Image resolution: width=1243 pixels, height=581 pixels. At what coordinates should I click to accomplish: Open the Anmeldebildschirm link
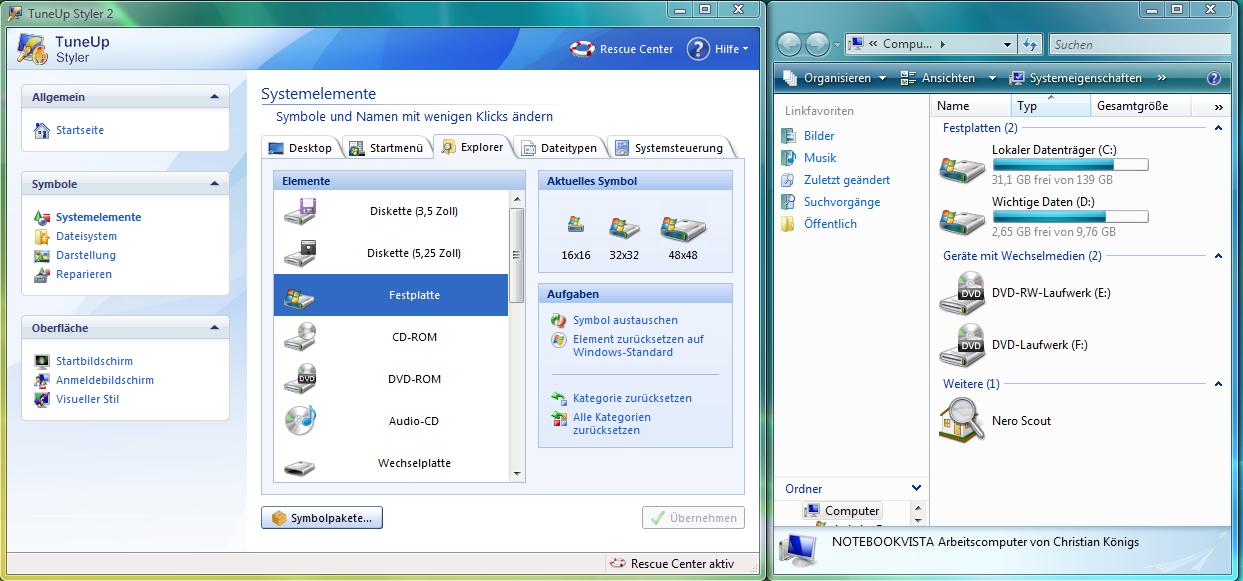[x=105, y=380]
